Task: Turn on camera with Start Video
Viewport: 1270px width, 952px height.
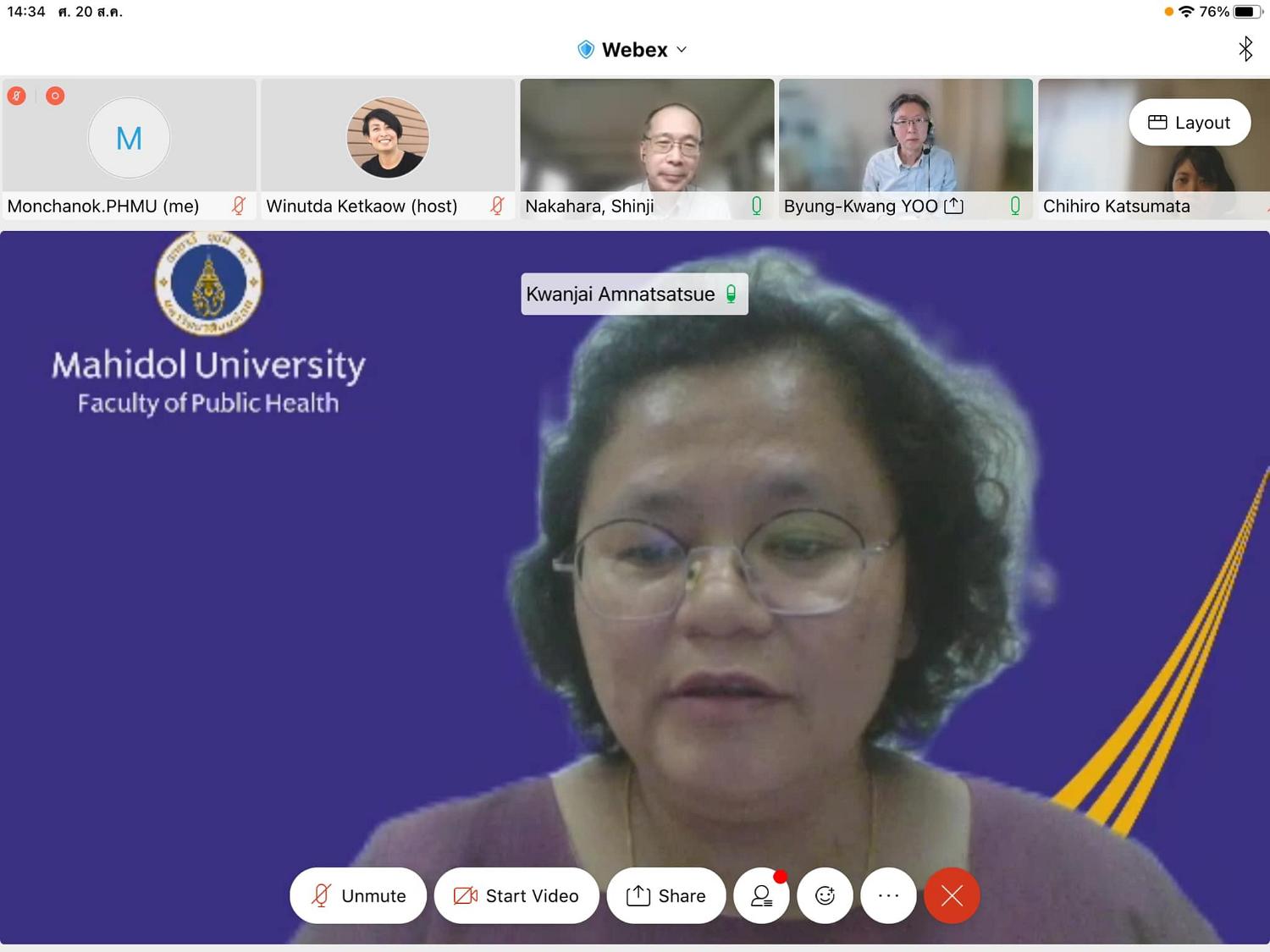Action: point(516,895)
